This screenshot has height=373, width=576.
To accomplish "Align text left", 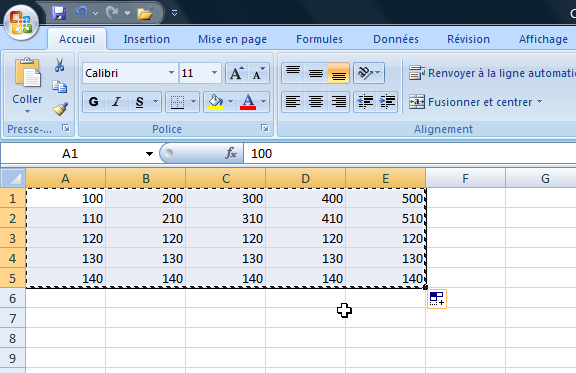I will (293, 102).
